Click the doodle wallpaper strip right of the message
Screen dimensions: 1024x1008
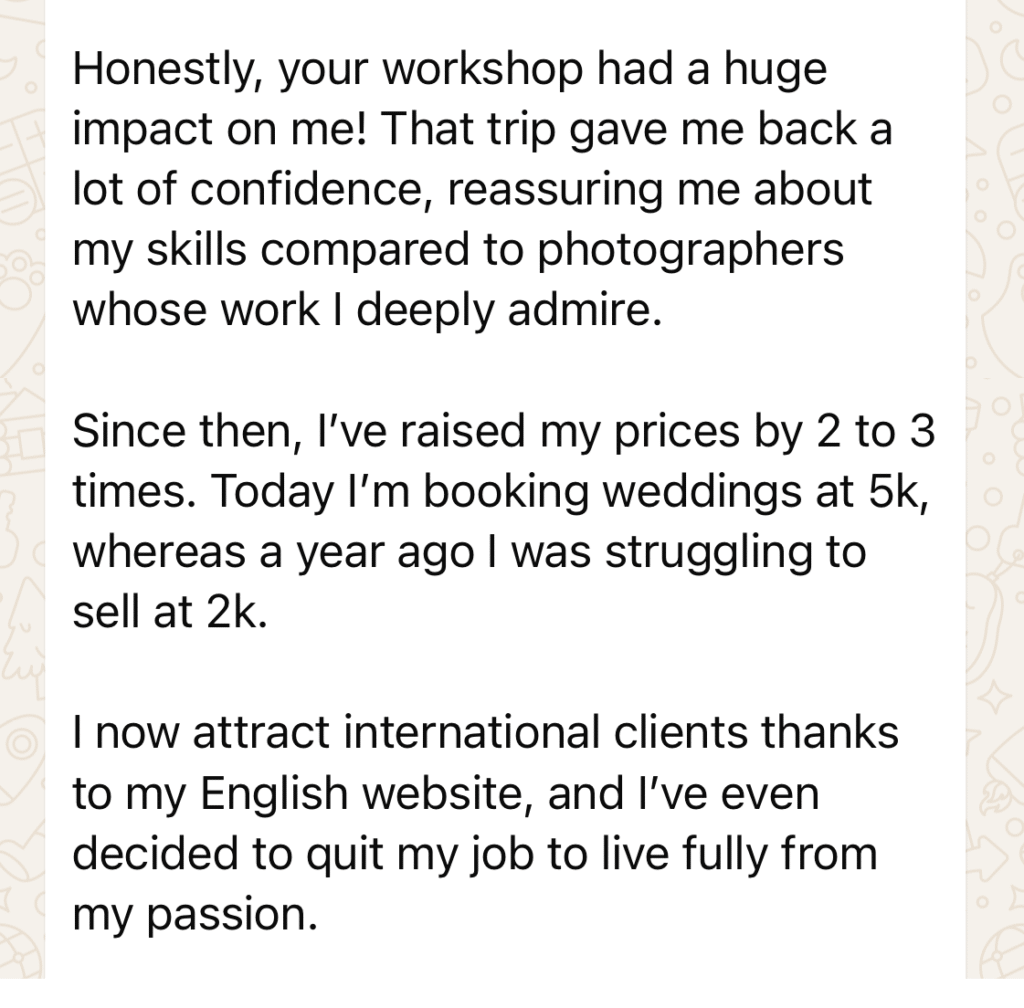coord(994,500)
